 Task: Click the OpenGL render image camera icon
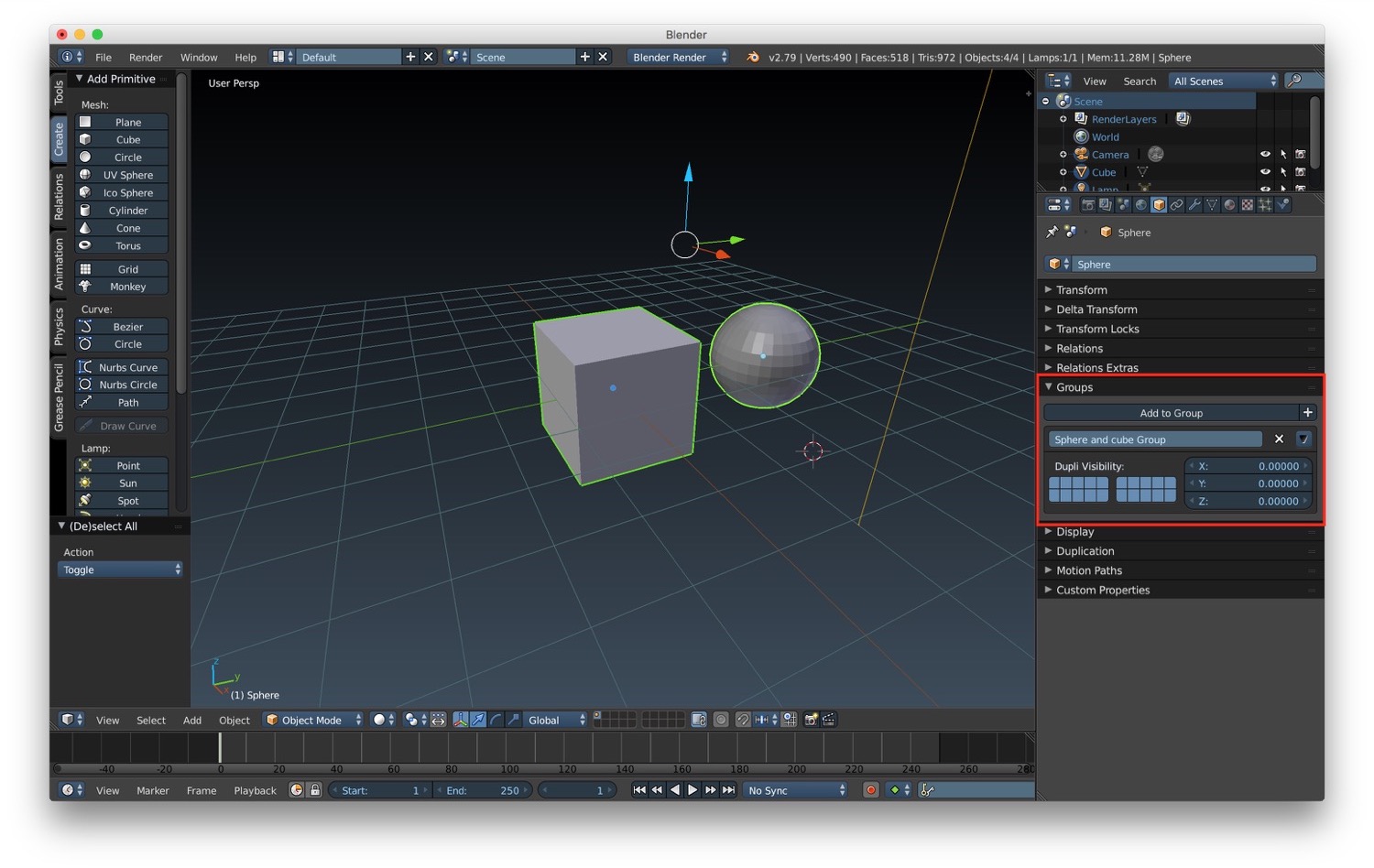(811, 720)
